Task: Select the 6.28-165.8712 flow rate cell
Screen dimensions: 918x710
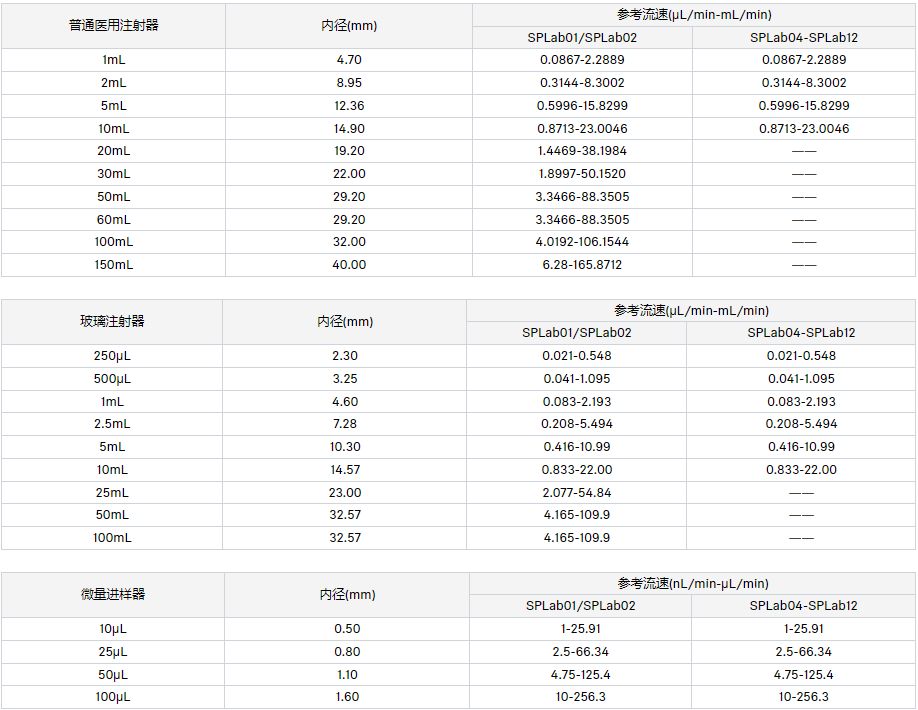Action: 582,265
